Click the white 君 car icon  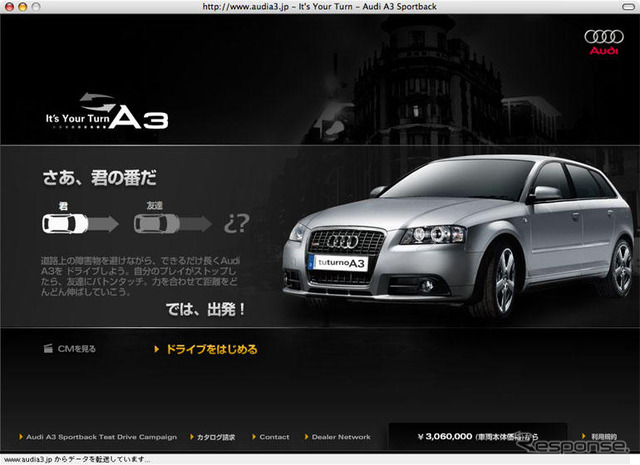pos(65,224)
